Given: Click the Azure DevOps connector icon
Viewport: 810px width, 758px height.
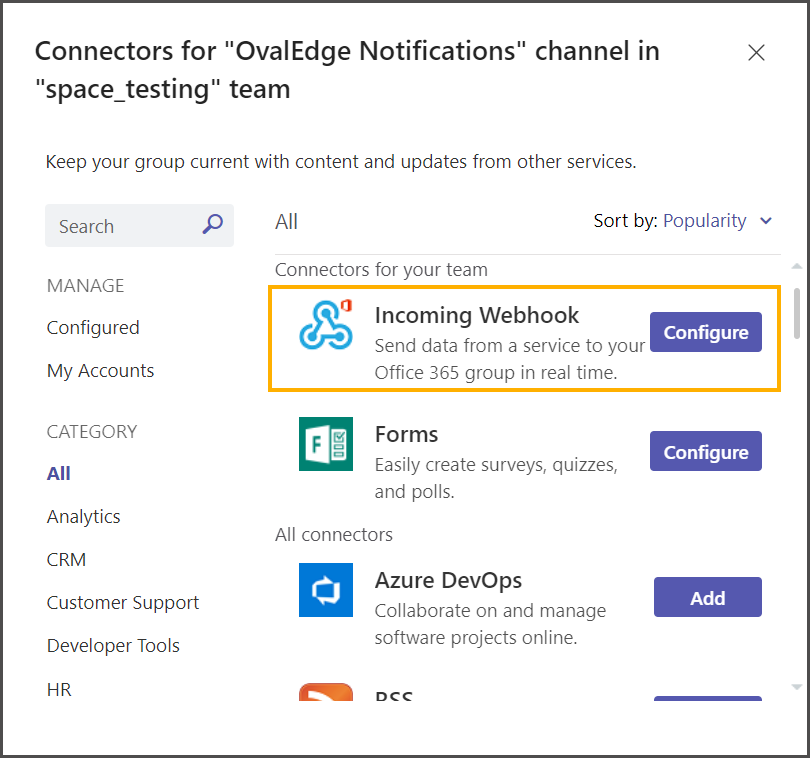Looking at the screenshot, I should tap(326, 590).
